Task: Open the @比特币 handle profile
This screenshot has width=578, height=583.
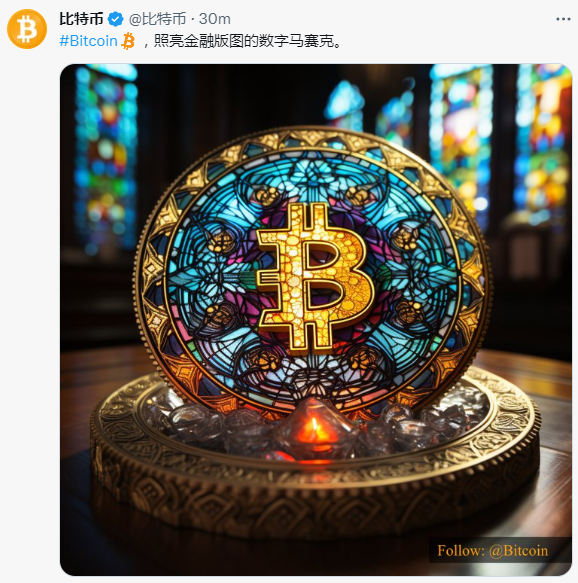Action: point(158,19)
